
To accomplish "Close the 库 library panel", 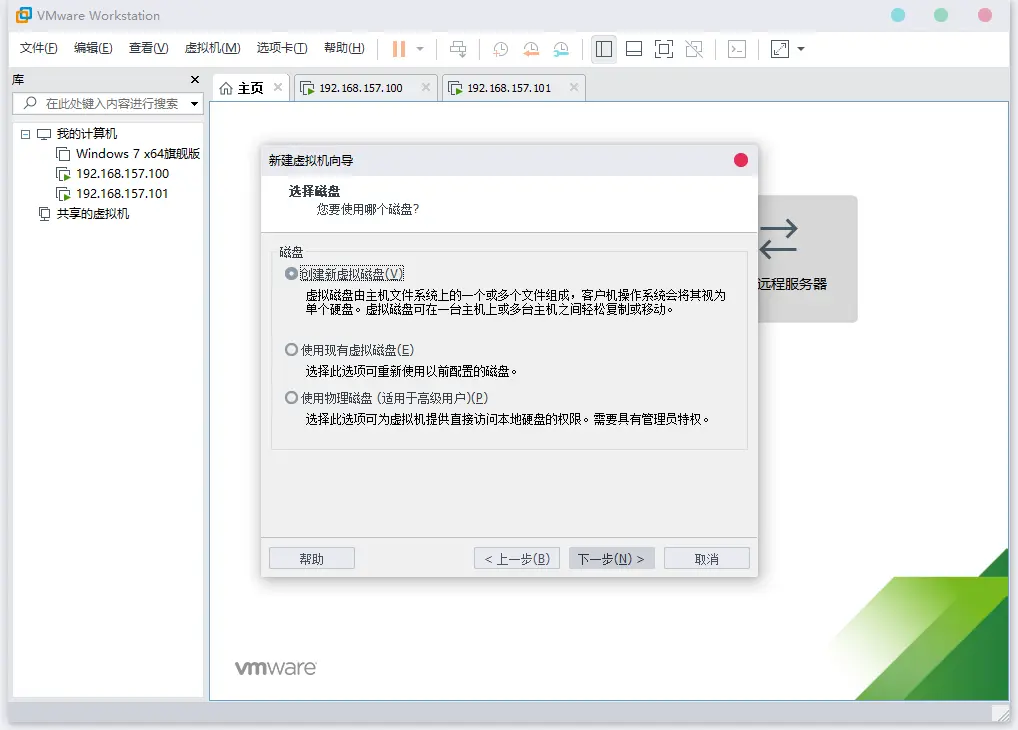I will tap(195, 79).
